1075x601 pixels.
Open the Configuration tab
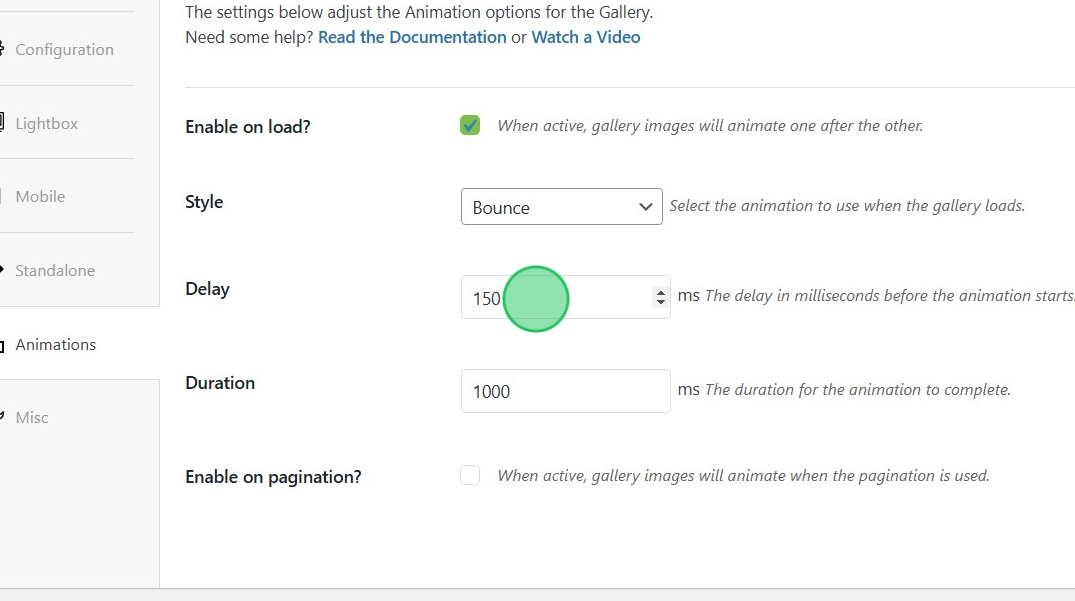coord(64,50)
